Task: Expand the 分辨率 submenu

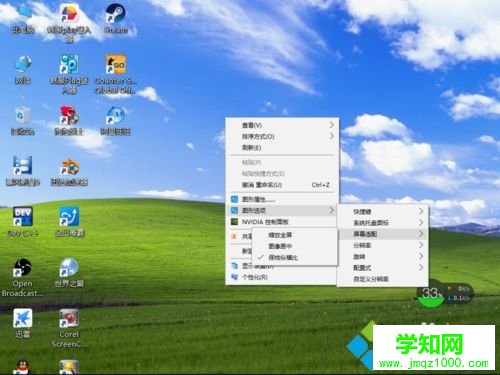Action: point(383,245)
